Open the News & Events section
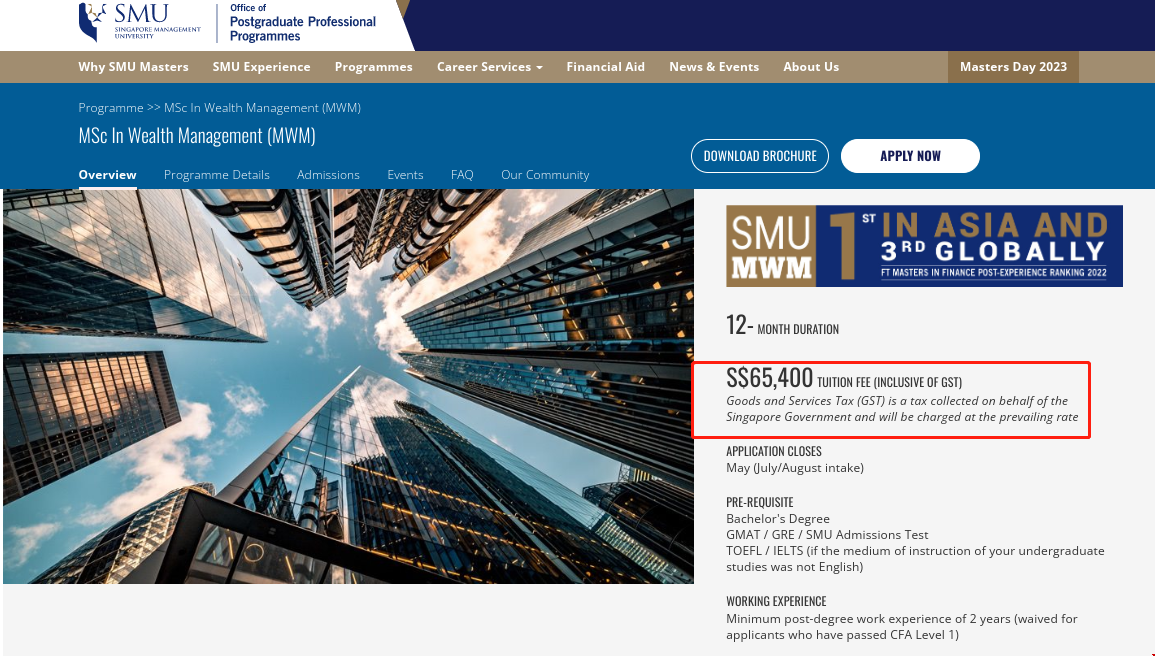Viewport: 1155px width, 656px height. pos(714,67)
